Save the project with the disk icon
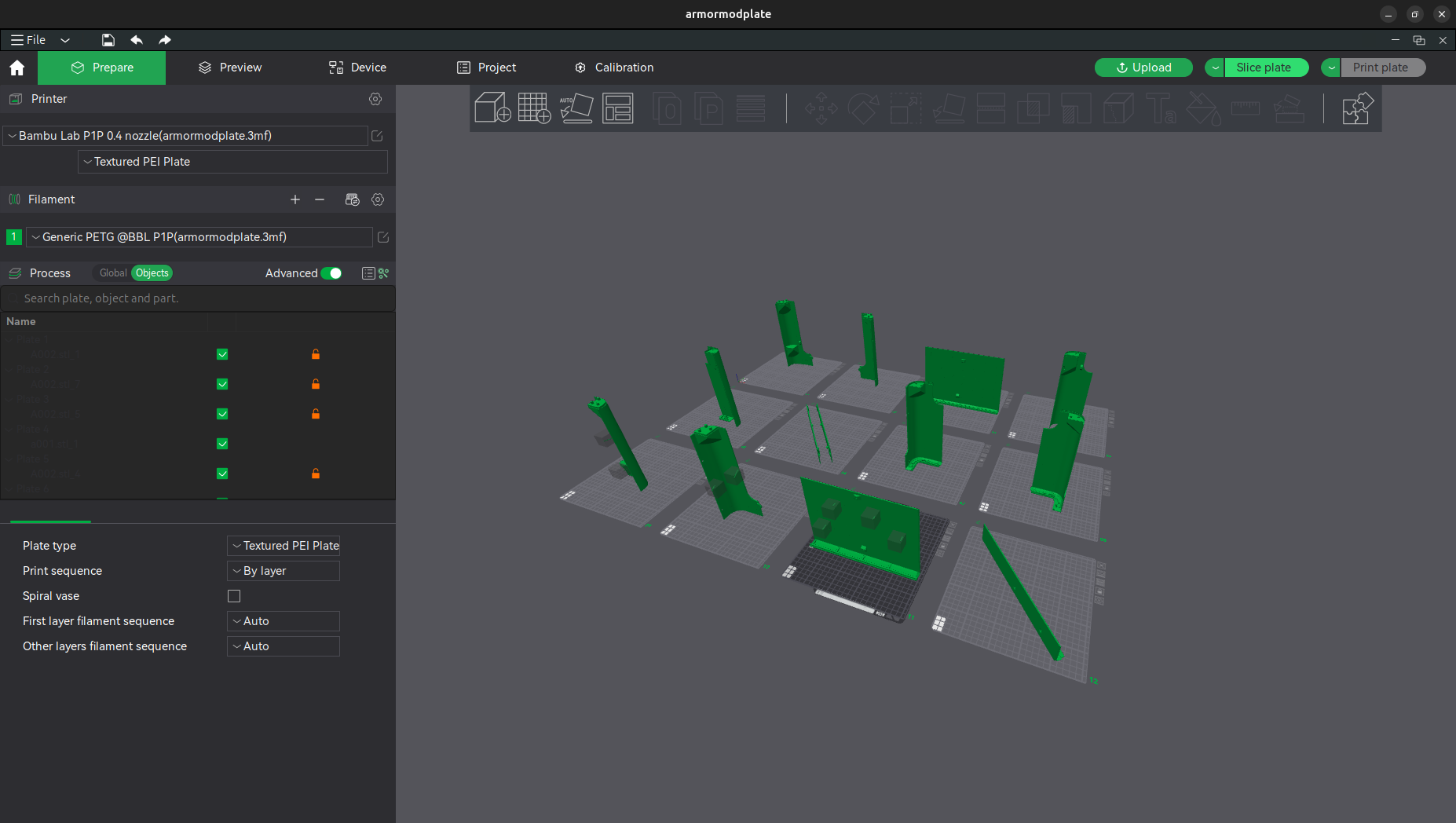Viewport: 1456px width, 823px height. click(108, 40)
